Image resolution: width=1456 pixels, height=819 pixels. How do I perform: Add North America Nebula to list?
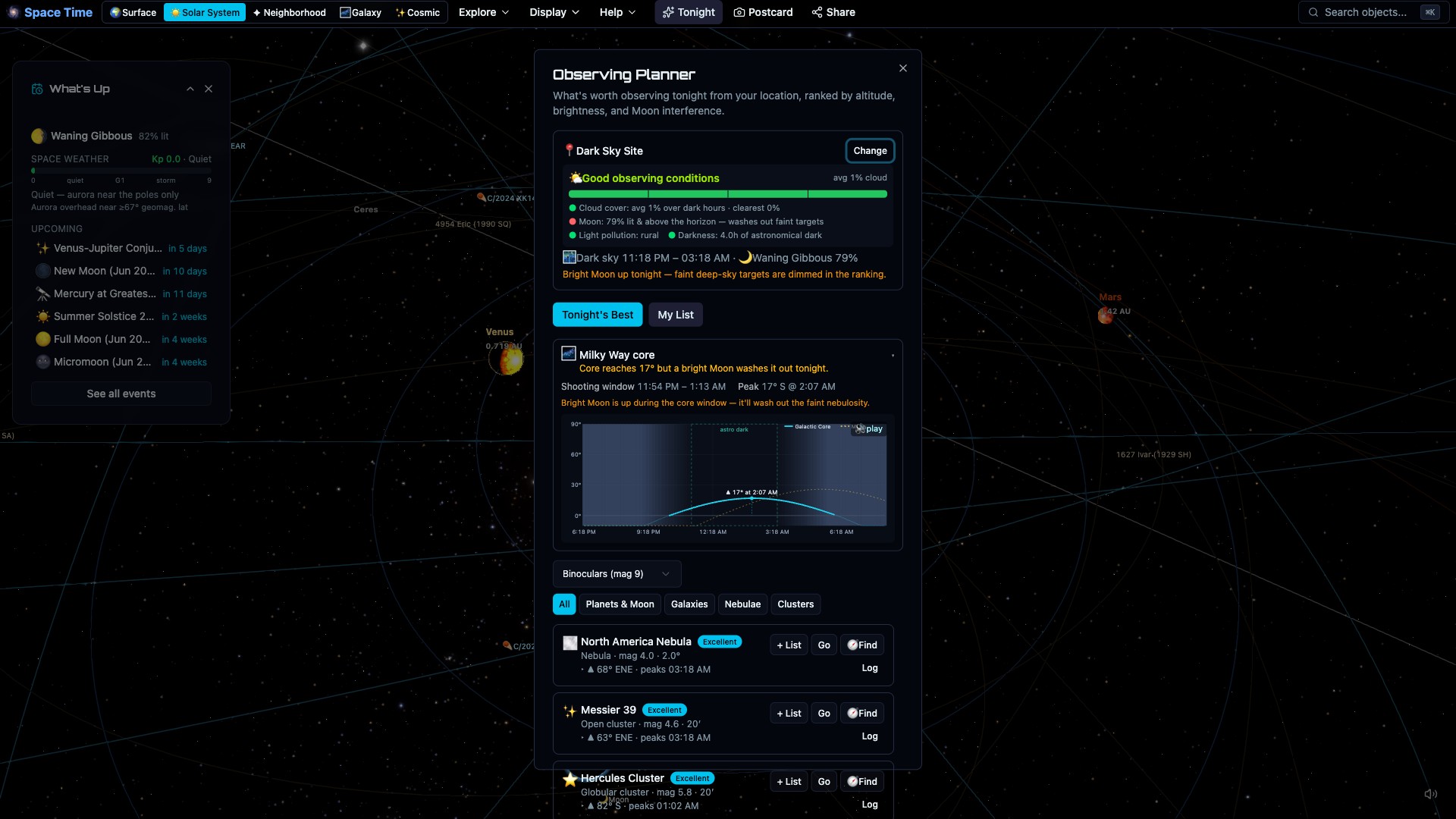tap(789, 645)
